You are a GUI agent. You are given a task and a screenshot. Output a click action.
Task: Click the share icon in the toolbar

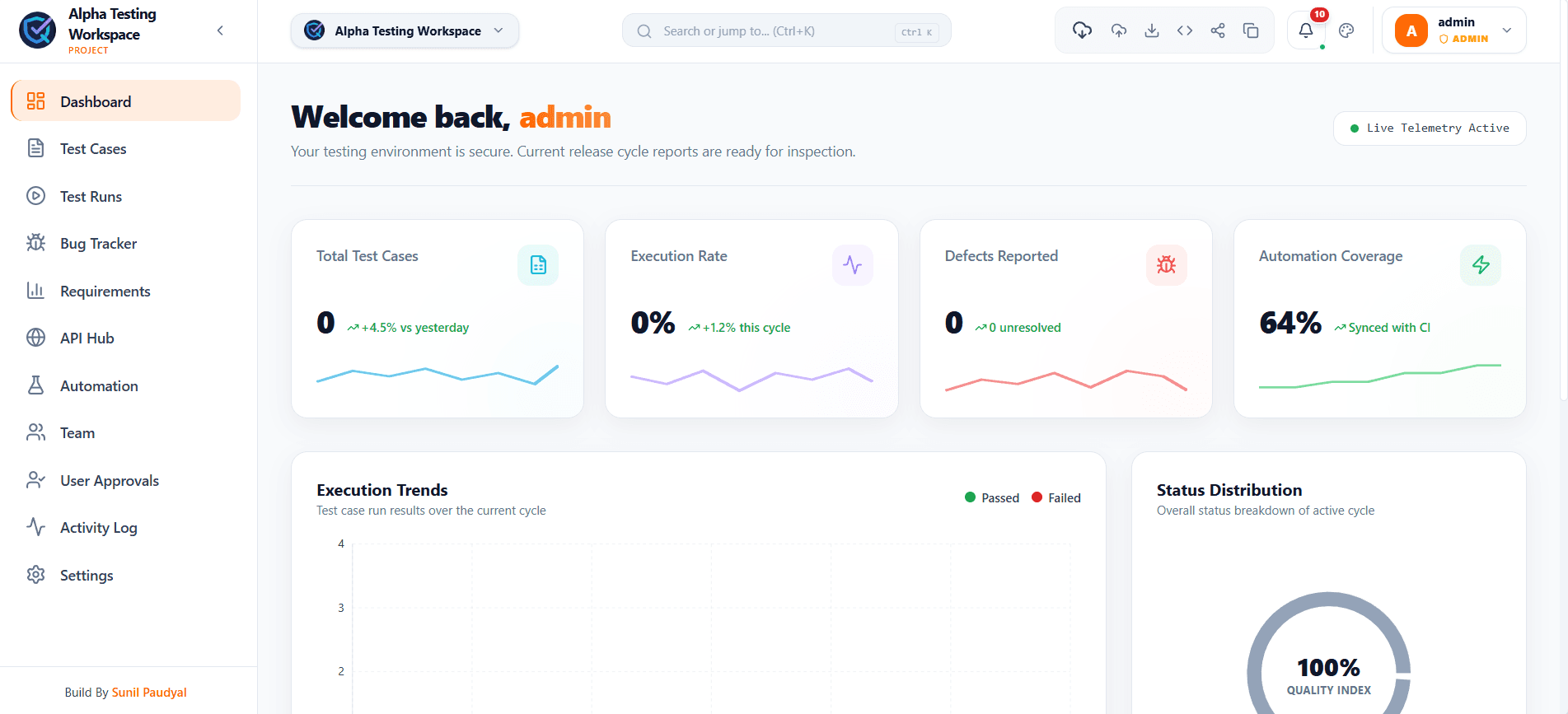(x=1218, y=30)
